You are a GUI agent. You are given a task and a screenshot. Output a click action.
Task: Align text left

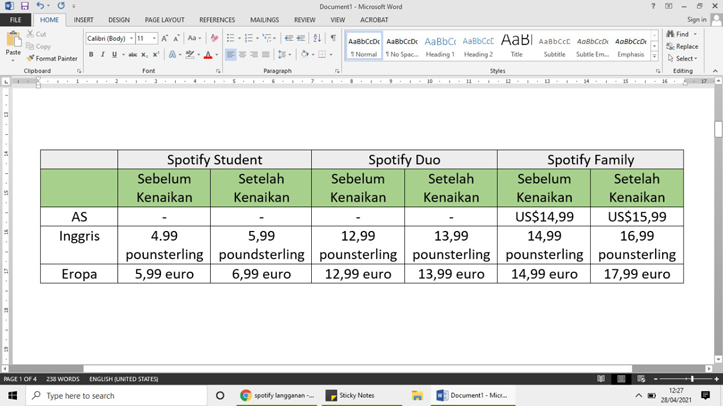pos(231,54)
